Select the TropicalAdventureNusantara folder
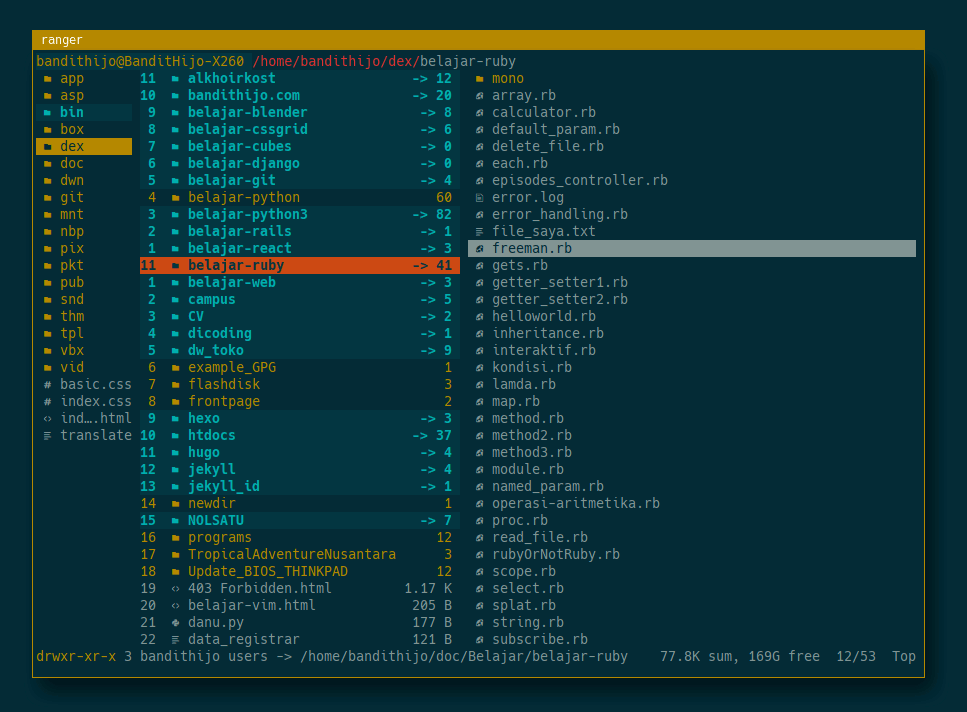967x712 pixels. point(291,555)
